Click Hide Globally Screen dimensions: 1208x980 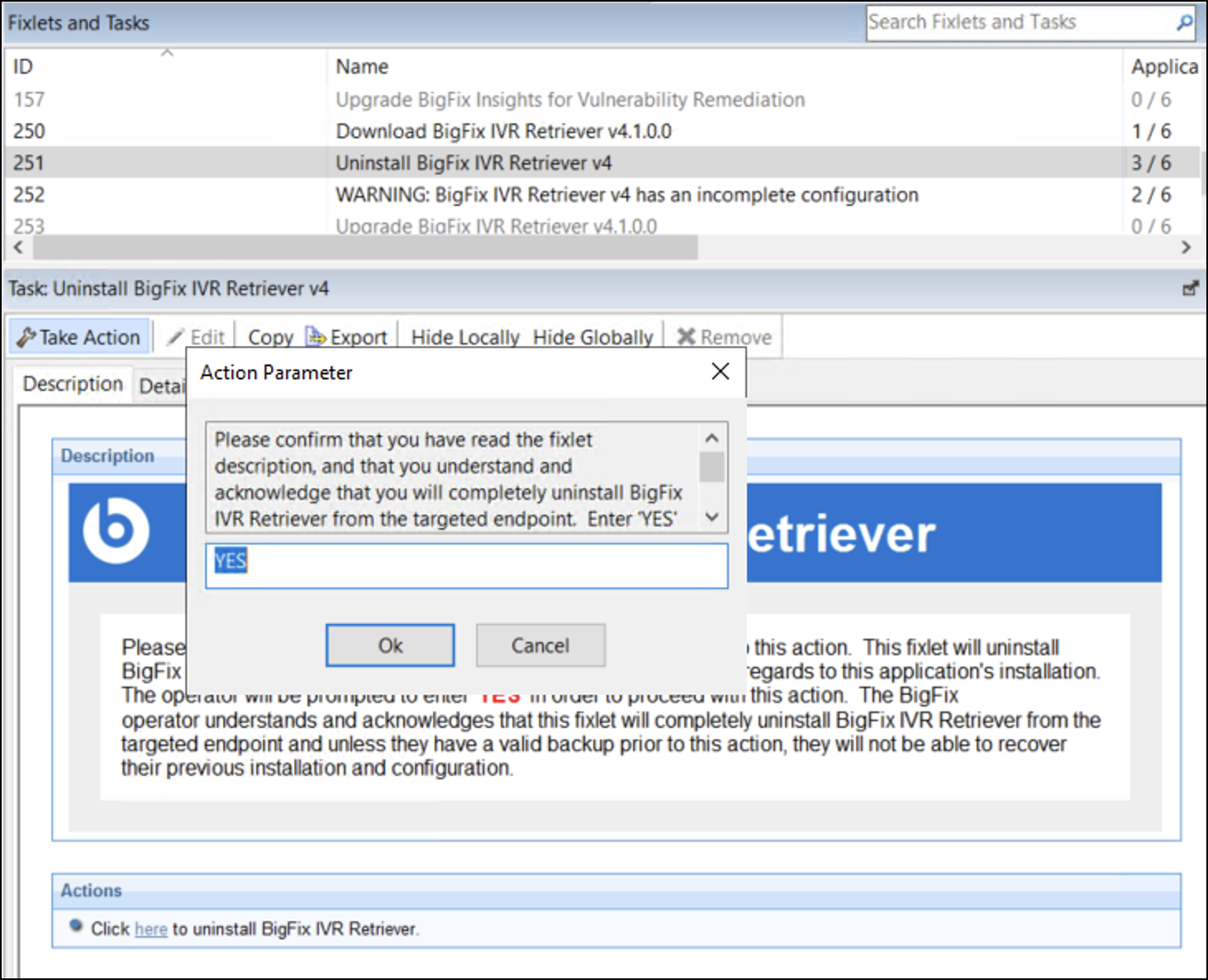593,337
